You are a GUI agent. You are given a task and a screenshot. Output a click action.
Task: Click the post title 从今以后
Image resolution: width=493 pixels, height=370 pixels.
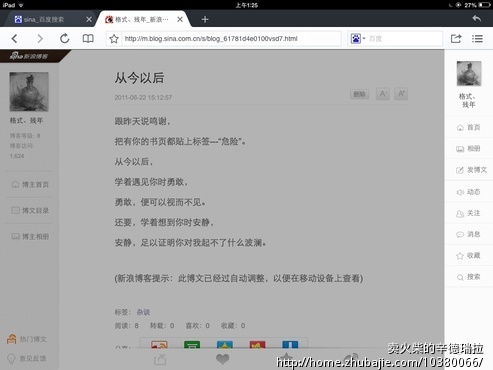click(x=139, y=78)
